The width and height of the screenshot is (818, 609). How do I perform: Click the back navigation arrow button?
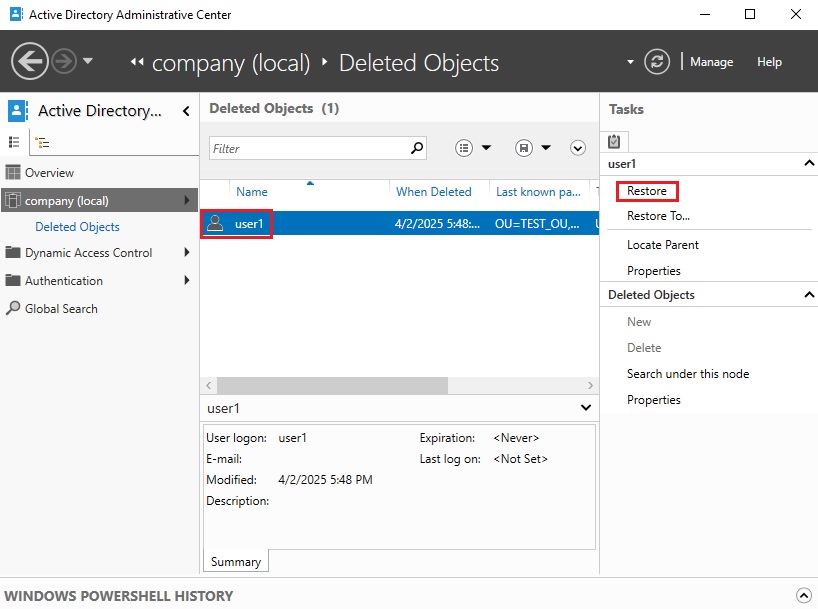[30, 62]
